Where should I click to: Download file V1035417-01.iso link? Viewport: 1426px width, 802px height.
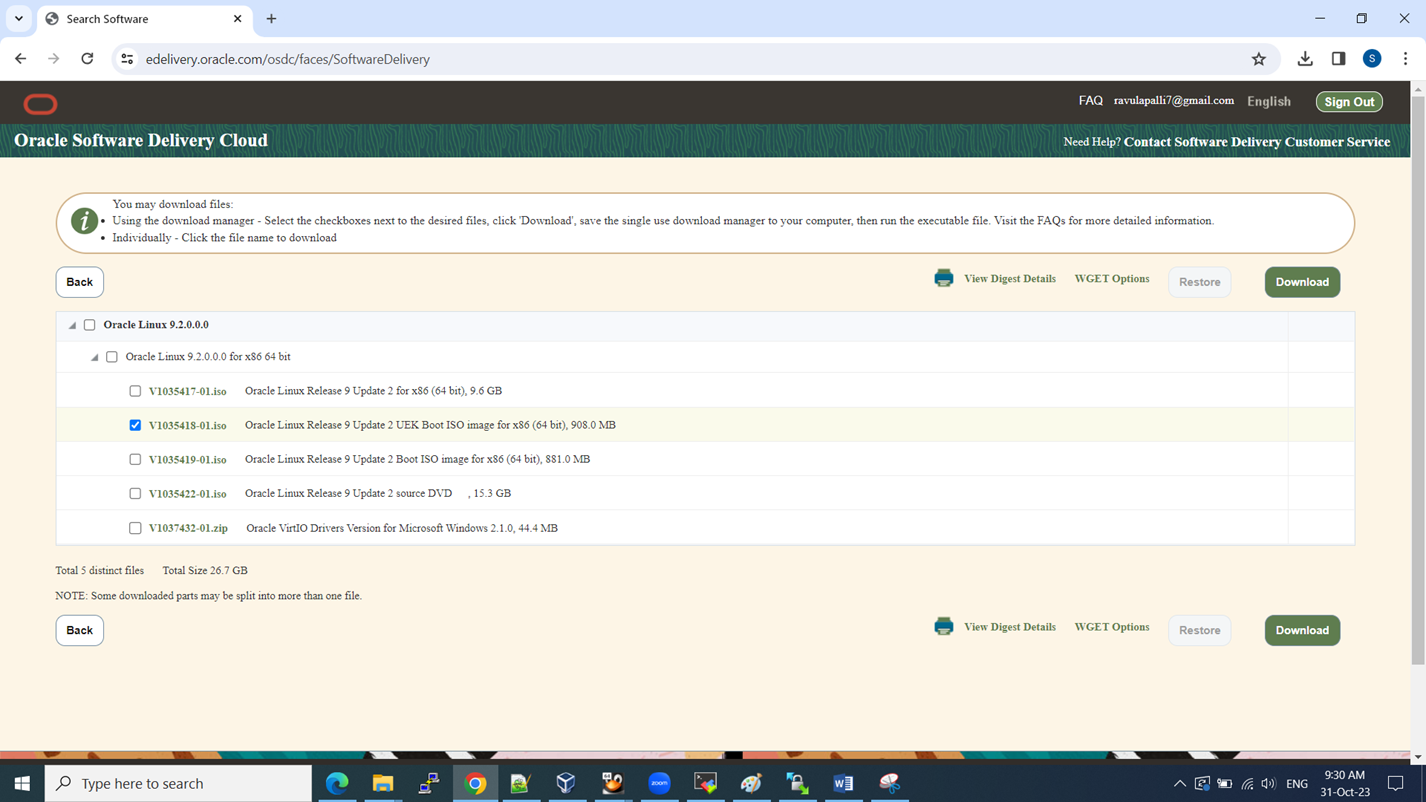[x=188, y=391]
